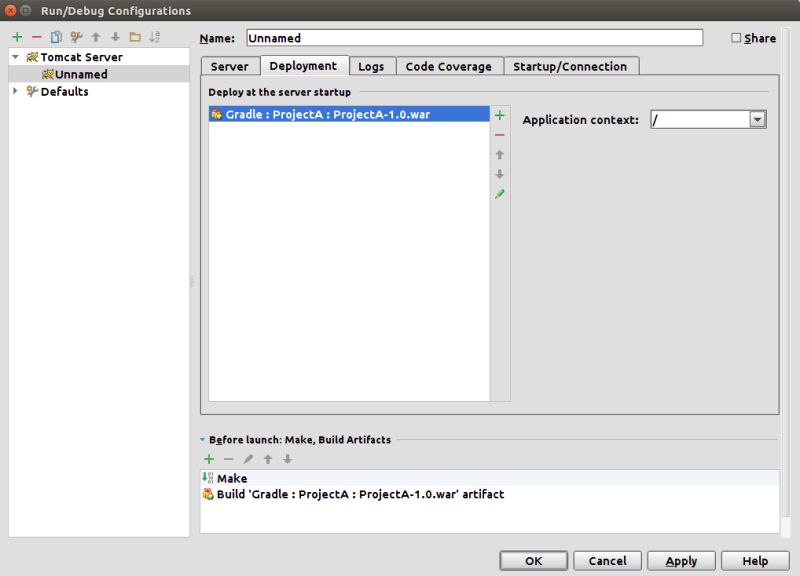The image size is (800, 576).
Task: Add a new run configuration
Action: click(x=17, y=35)
